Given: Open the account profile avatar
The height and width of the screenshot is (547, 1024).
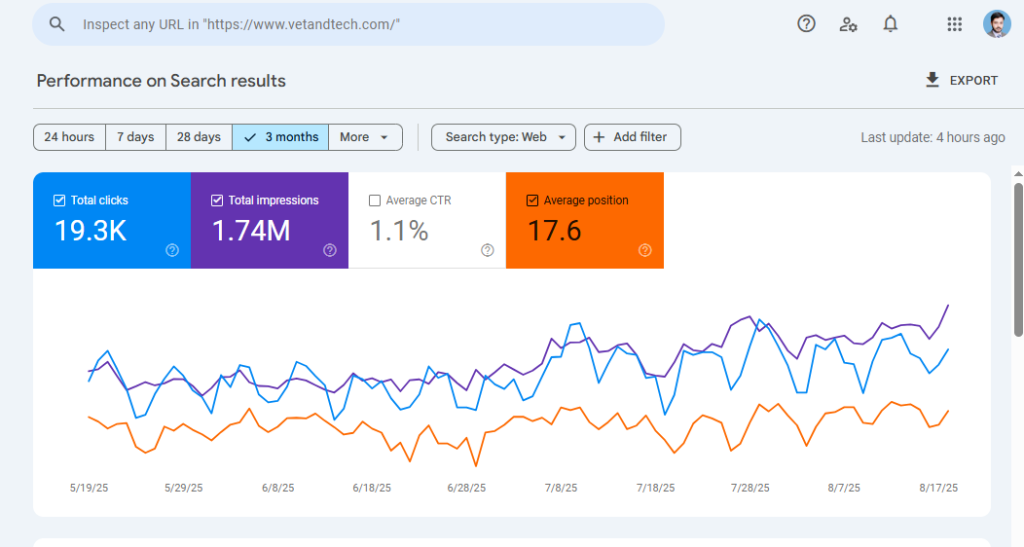Looking at the screenshot, I should pyautogui.click(x=997, y=24).
